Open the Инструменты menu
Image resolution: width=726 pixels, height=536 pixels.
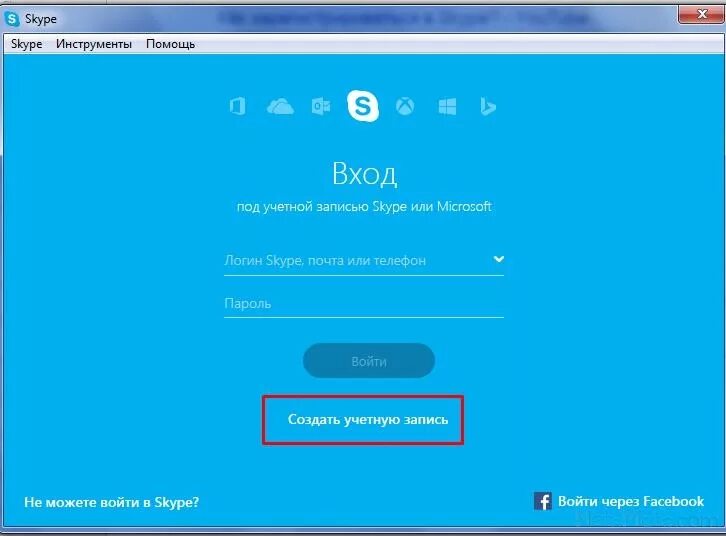click(x=94, y=44)
